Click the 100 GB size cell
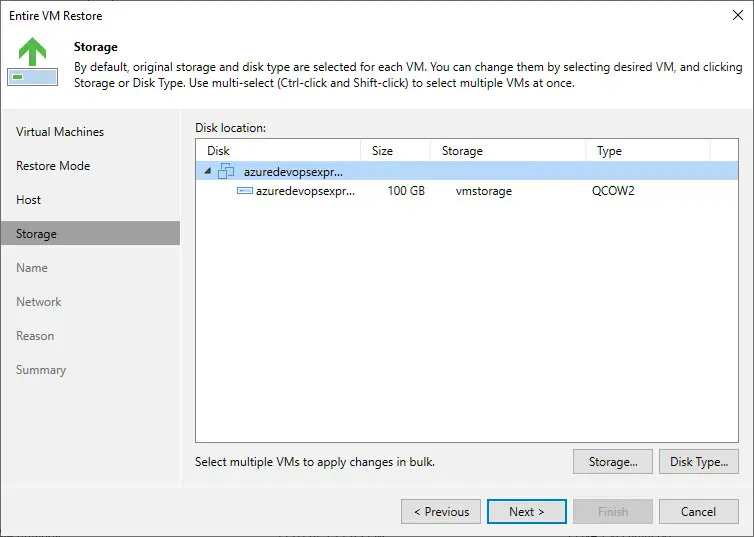 pos(406,191)
